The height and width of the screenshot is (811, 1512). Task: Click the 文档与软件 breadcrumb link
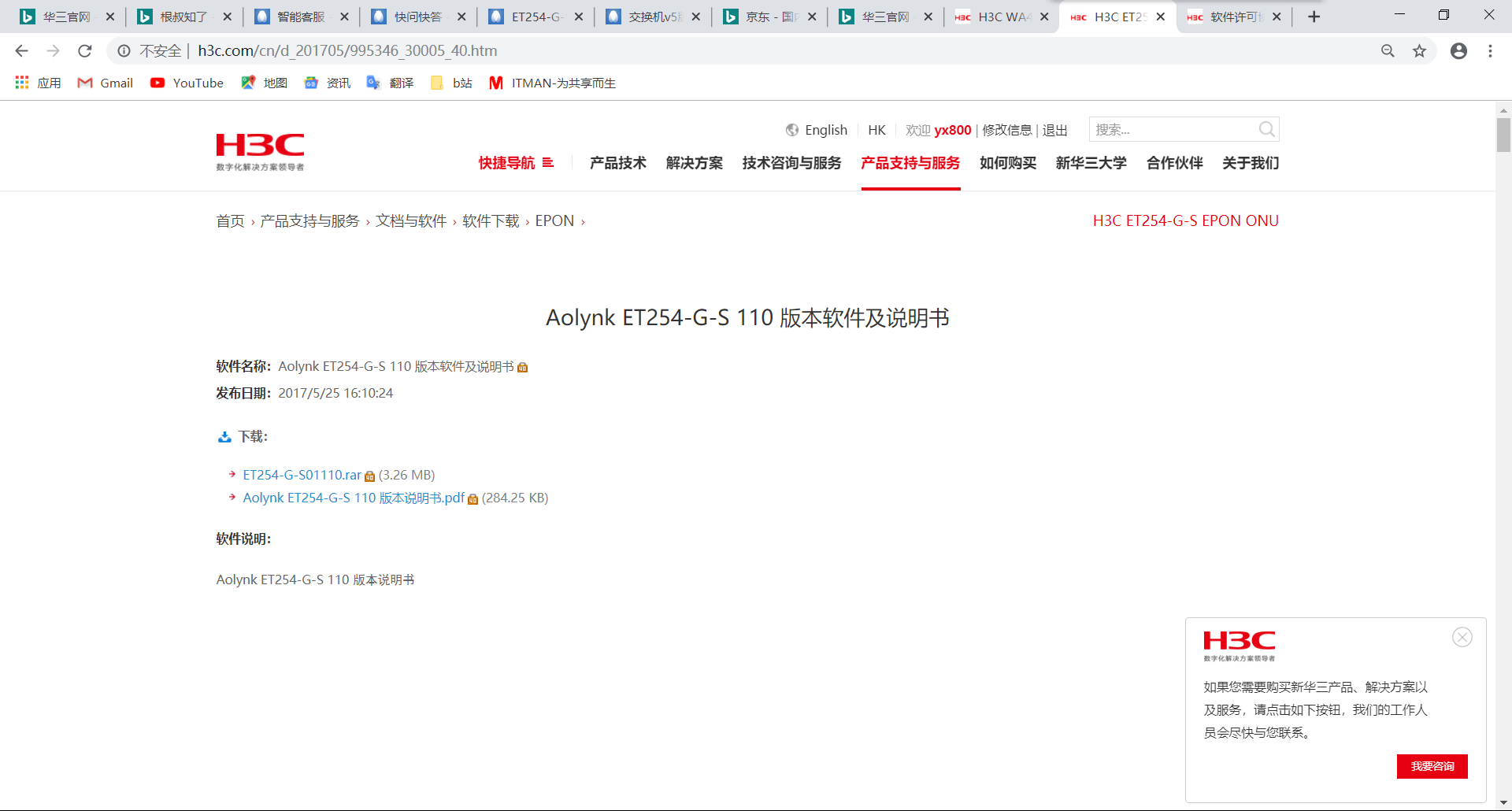tap(411, 221)
